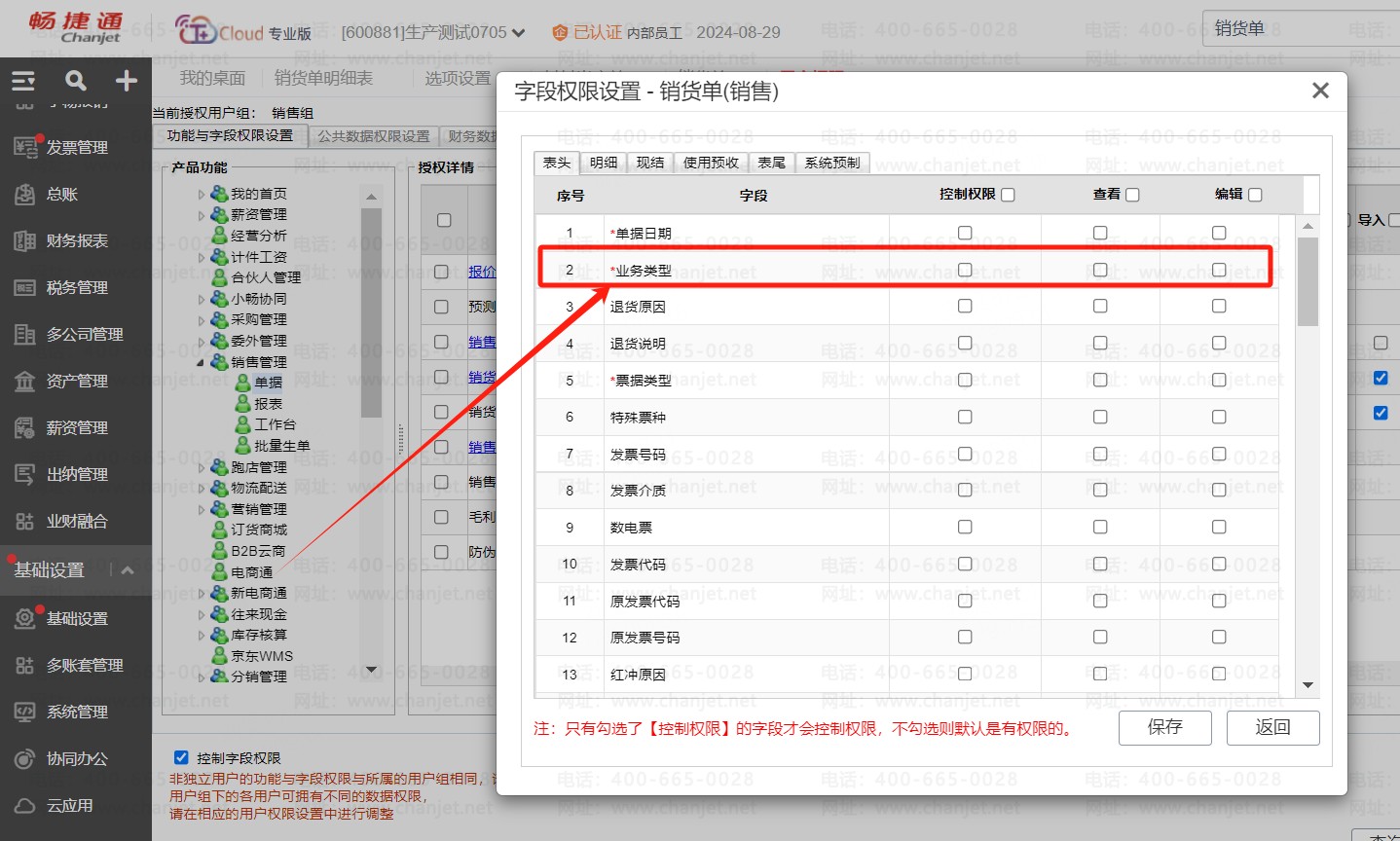Click the 返回 button
The width and height of the screenshot is (1400, 841).
click(x=1272, y=727)
